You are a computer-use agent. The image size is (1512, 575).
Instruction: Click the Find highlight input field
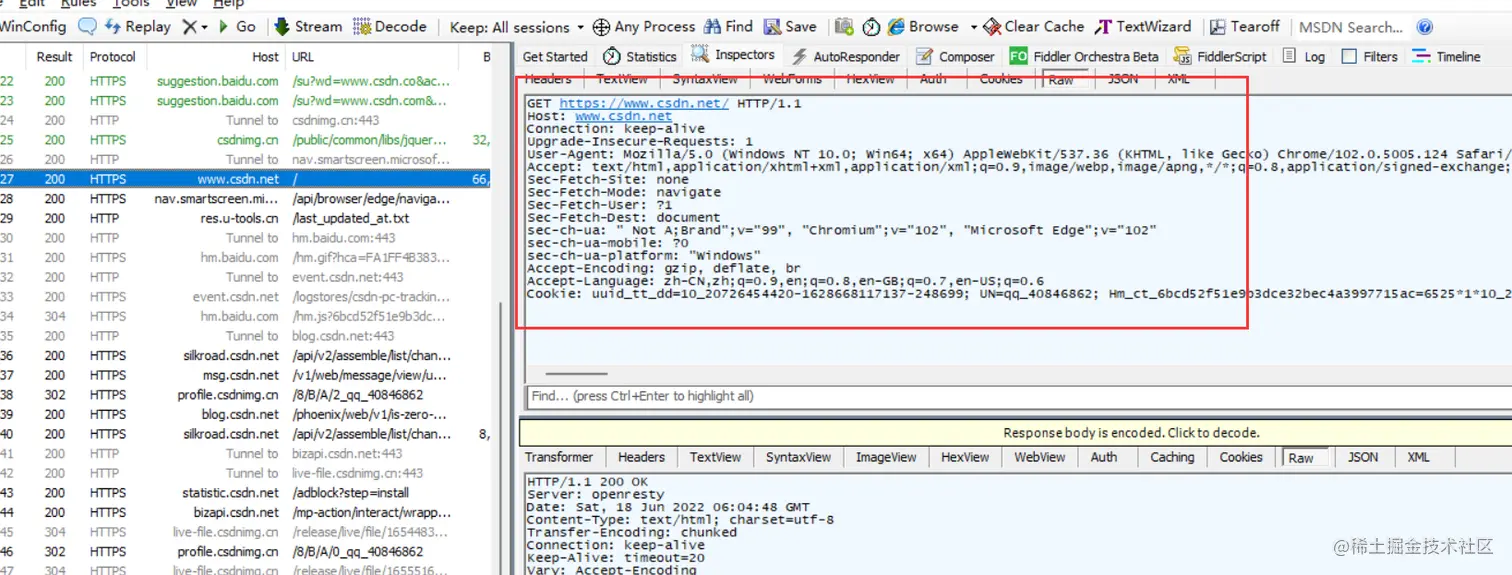[1018, 396]
